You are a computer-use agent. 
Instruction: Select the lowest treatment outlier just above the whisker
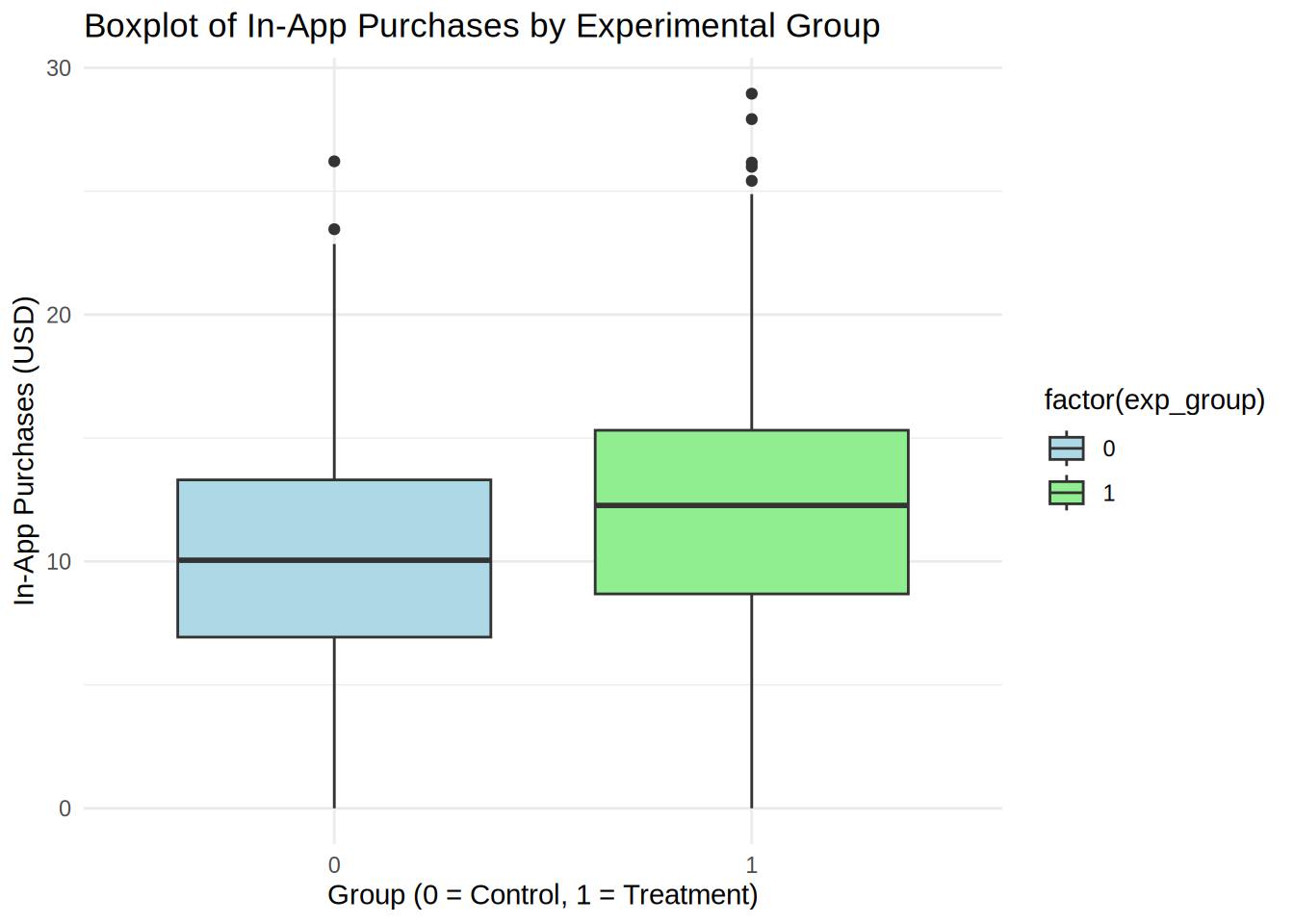click(752, 181)
